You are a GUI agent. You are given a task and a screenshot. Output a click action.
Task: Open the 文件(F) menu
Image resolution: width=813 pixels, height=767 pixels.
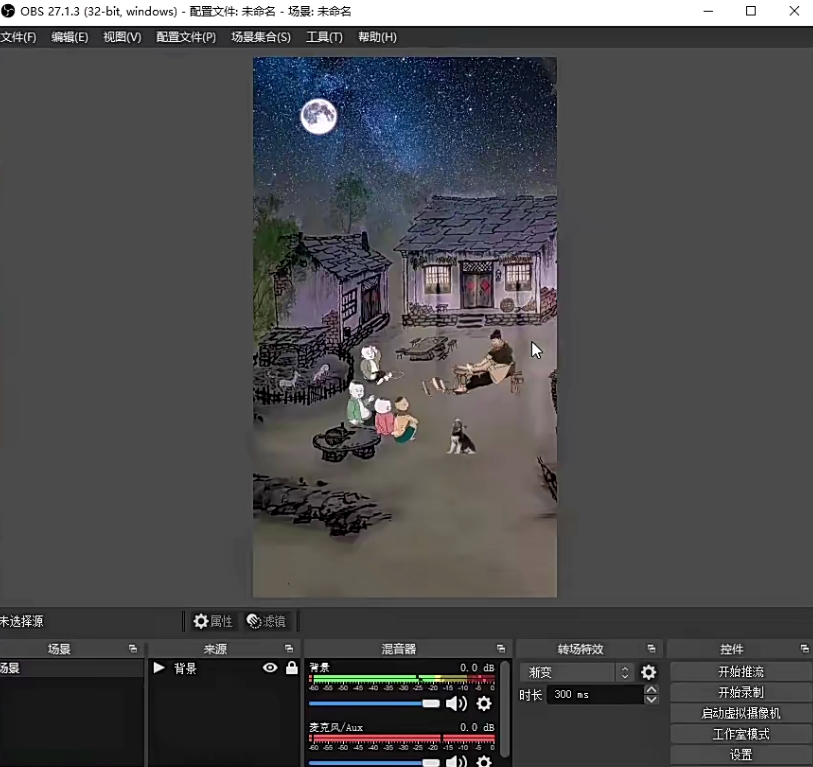(17, 37)
